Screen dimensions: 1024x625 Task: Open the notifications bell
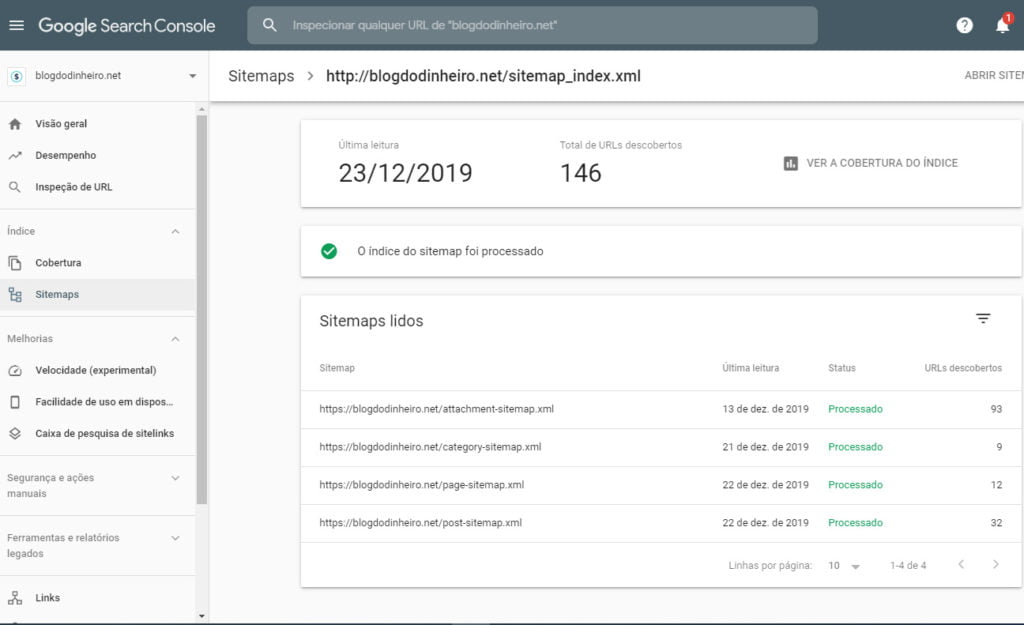point(1002,25)
